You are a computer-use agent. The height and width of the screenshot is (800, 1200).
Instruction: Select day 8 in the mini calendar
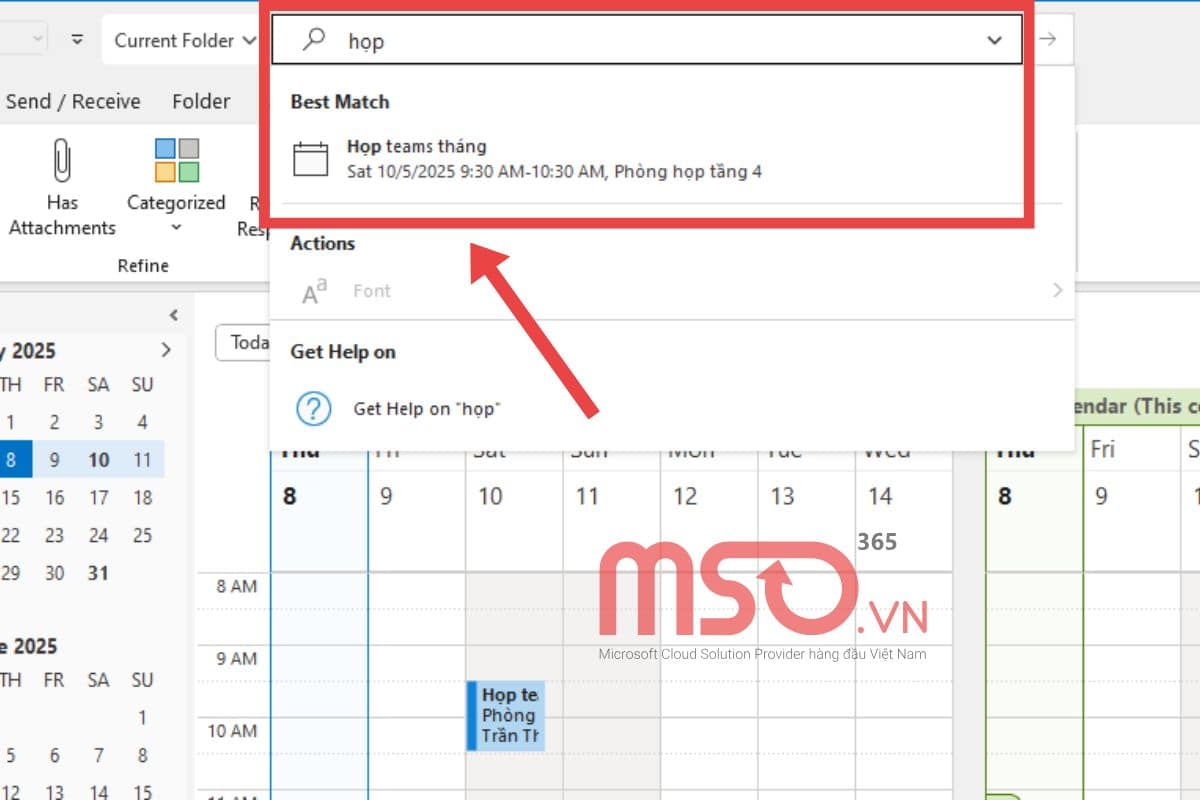pos(11,460)
